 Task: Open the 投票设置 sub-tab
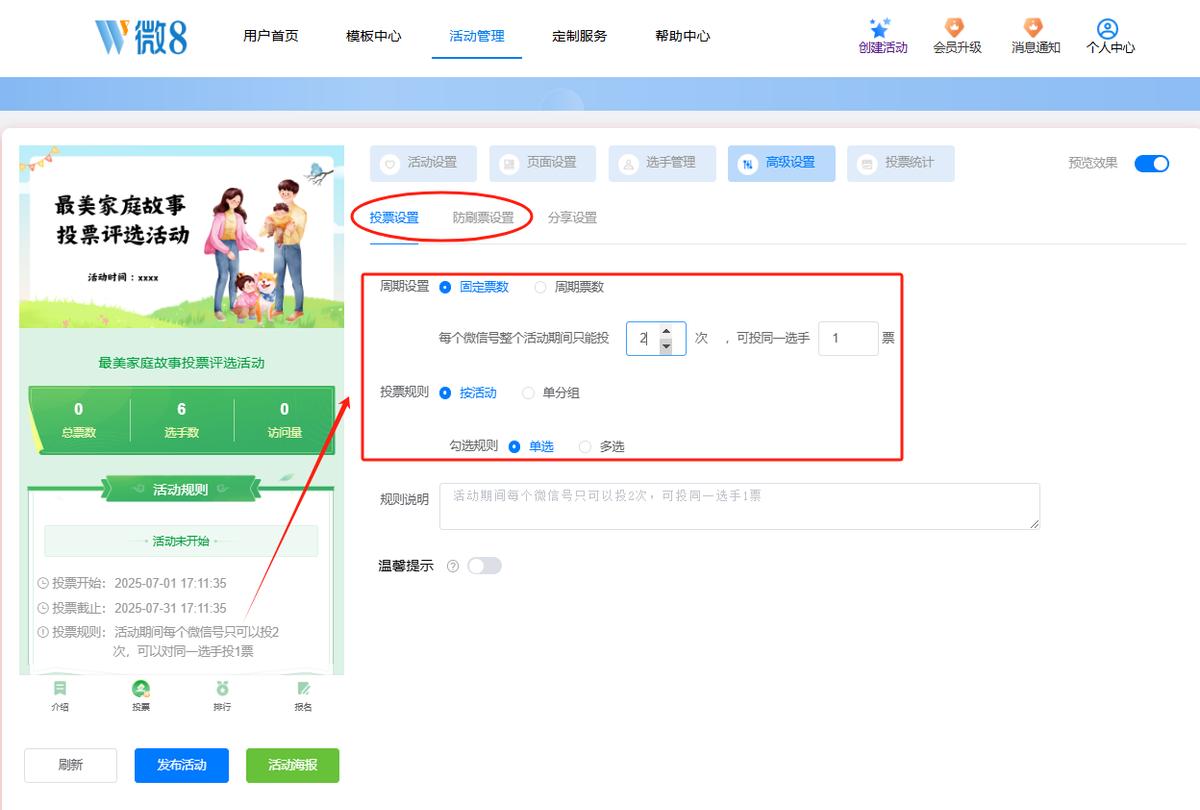(394, 218)
